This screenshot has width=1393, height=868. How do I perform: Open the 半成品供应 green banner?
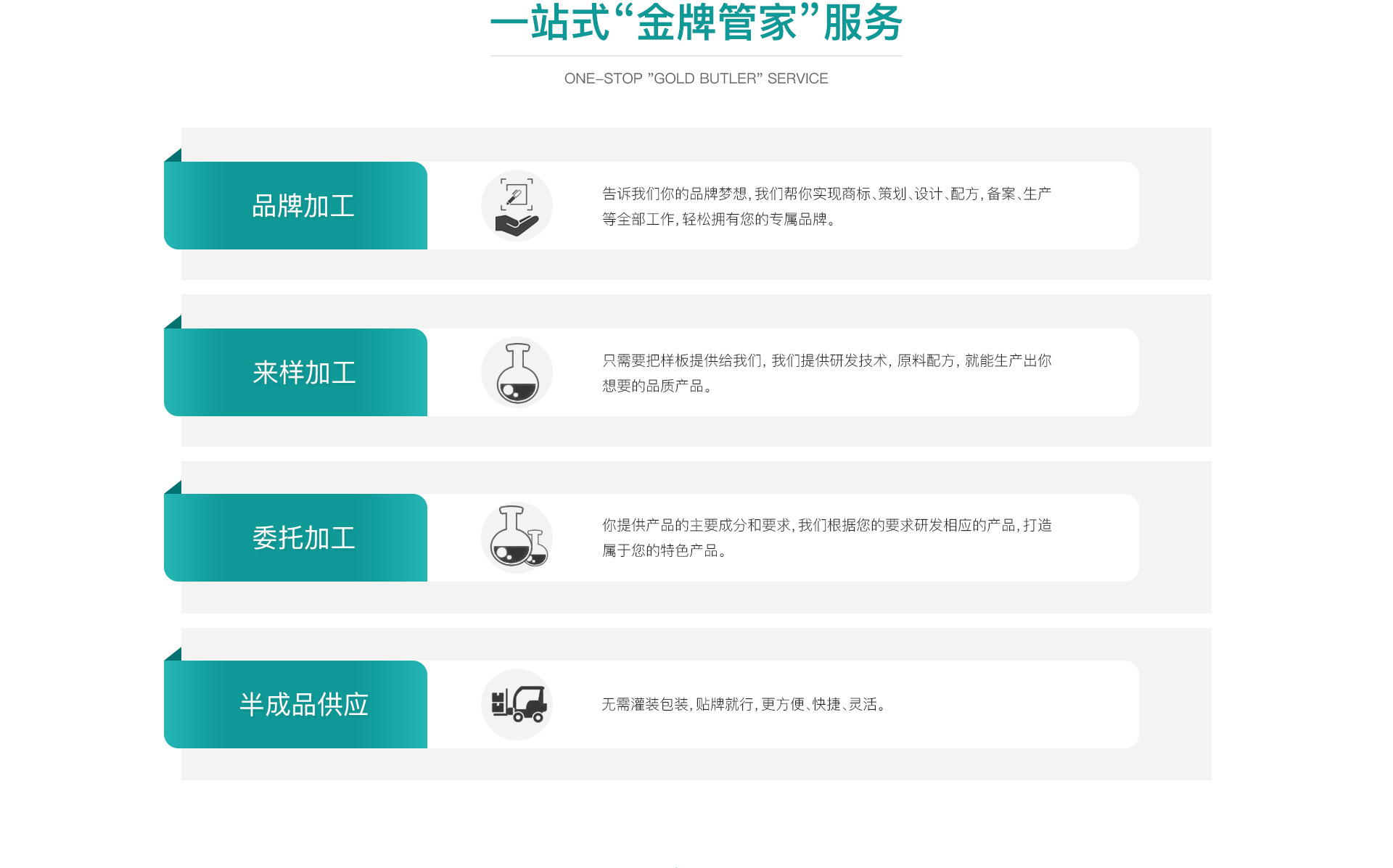pyautogui.click(x=296, y=704)
